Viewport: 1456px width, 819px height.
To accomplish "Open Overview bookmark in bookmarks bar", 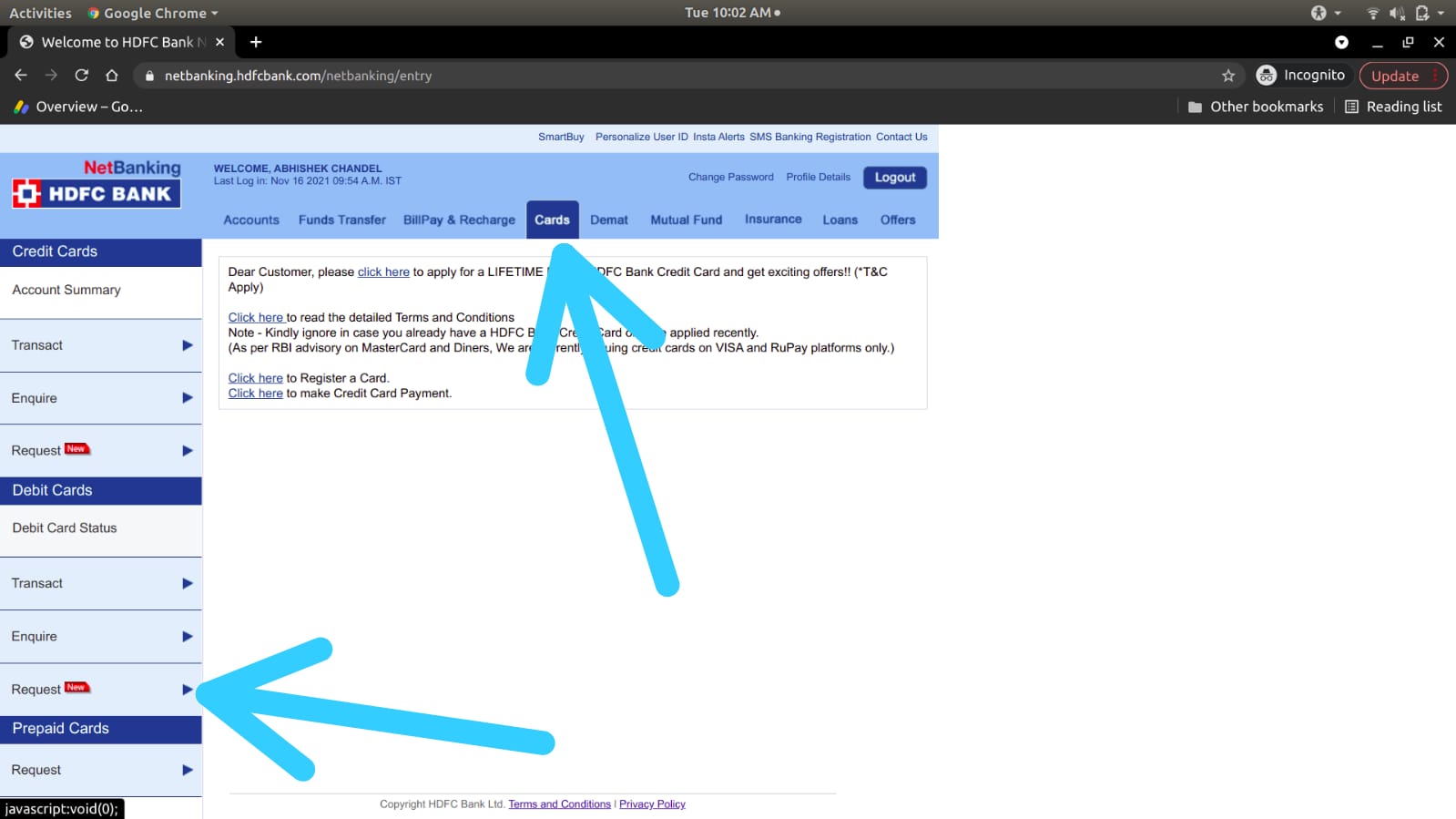I will tap(78, 107).
